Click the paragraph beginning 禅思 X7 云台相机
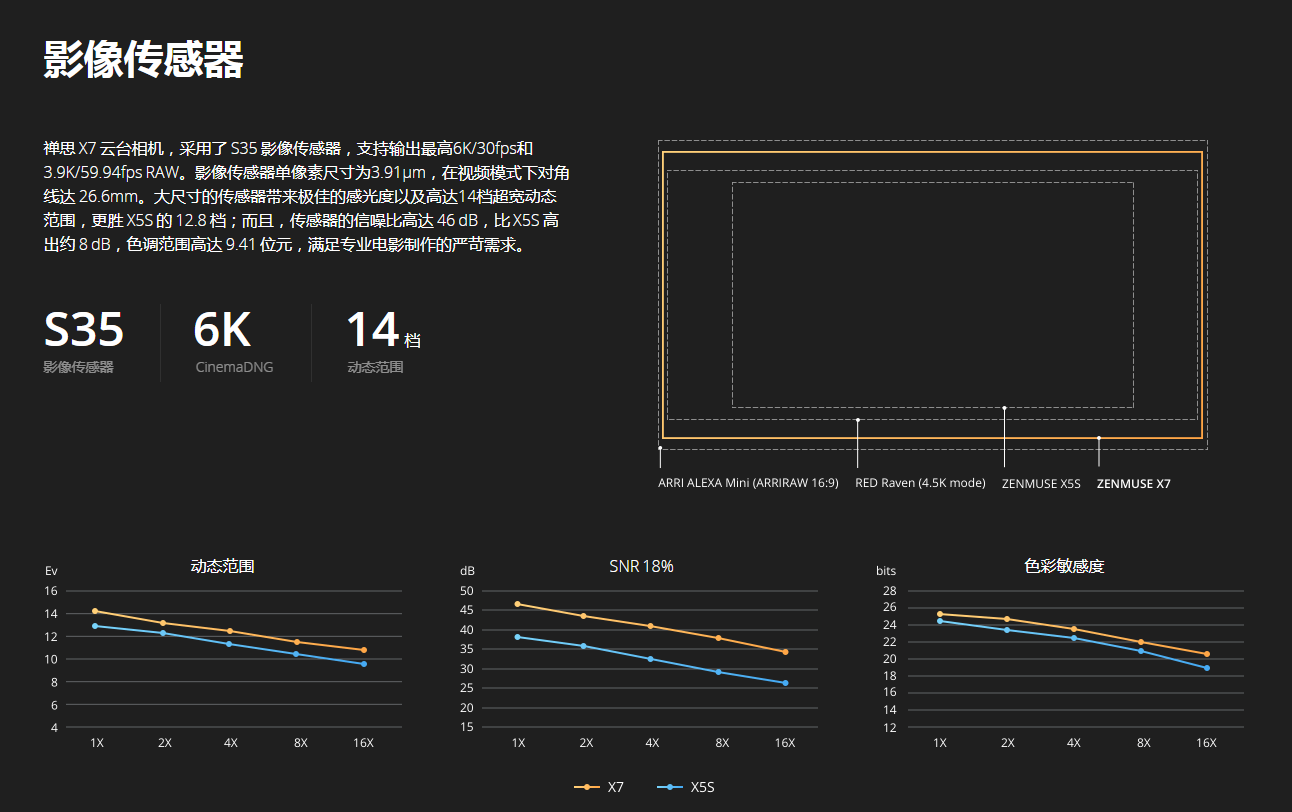 coord(307,196)
